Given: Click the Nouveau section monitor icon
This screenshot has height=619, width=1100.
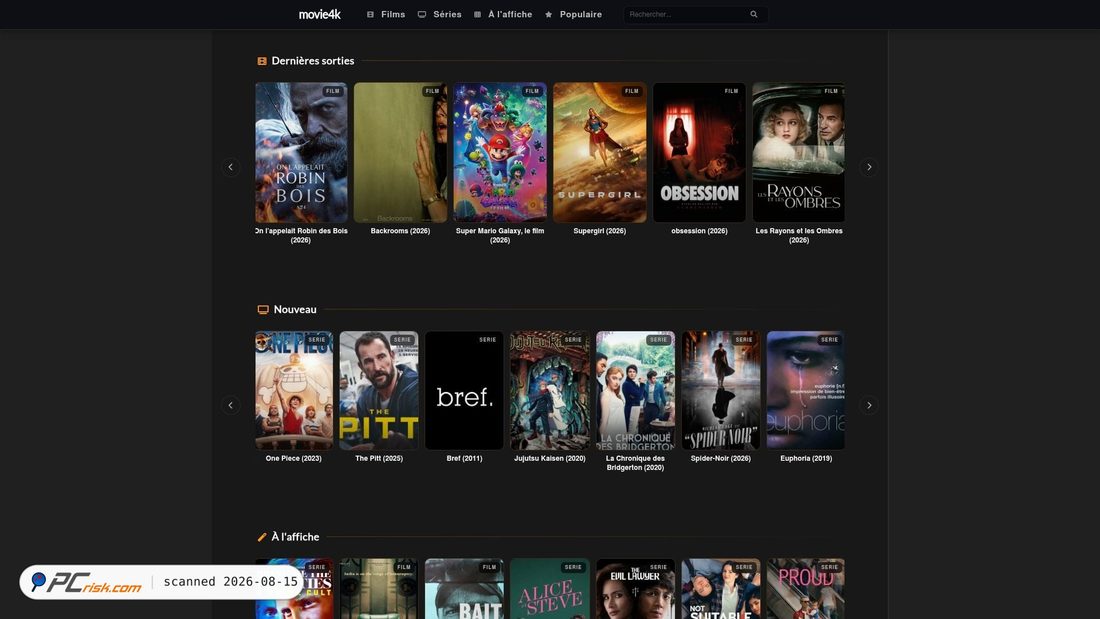Looking at the screenshot, I should click(263, 310).
